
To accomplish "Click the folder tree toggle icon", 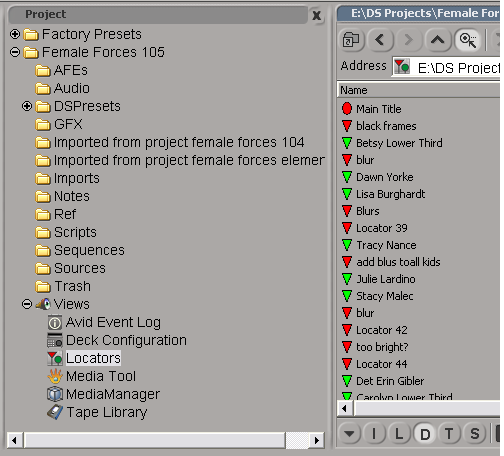I will click(x=351, y=40).
